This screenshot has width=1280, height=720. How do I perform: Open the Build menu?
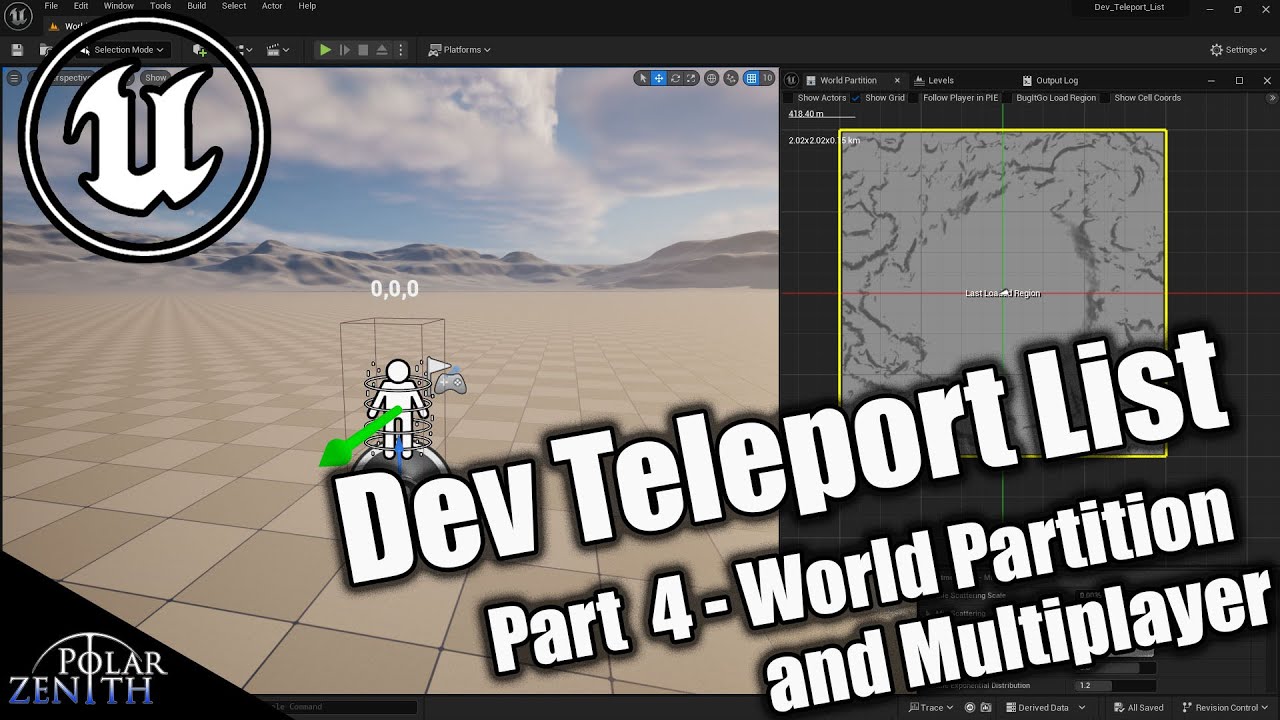tap(197, 6)
